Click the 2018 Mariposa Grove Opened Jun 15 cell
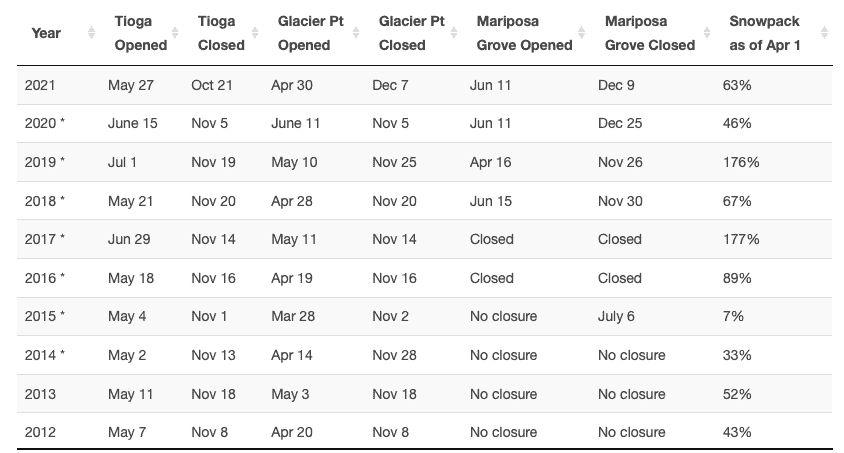The width and height of the screenshot is (844, 453). click(x=490, y=201)
